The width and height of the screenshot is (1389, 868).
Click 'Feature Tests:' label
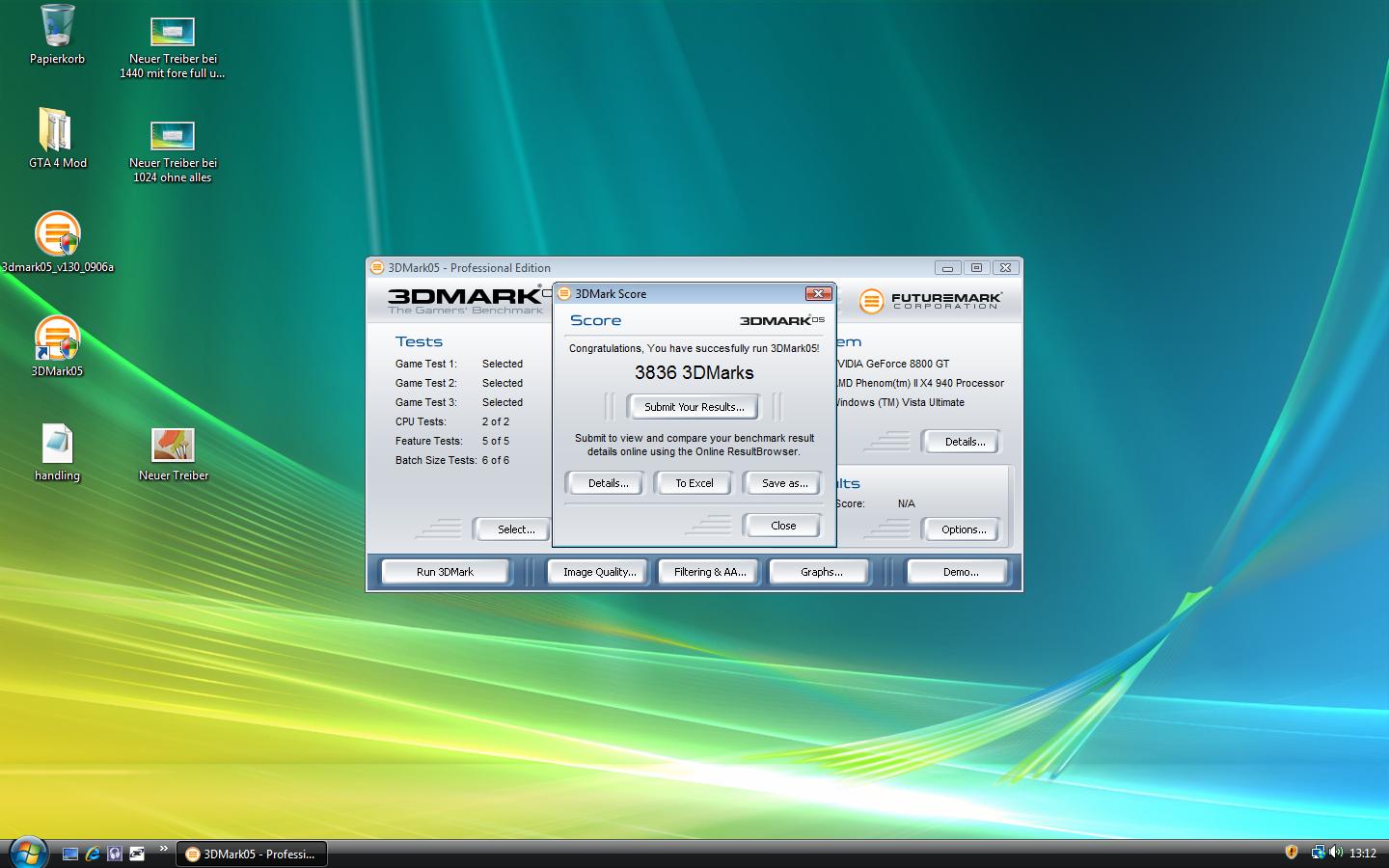tap(429, 441)
